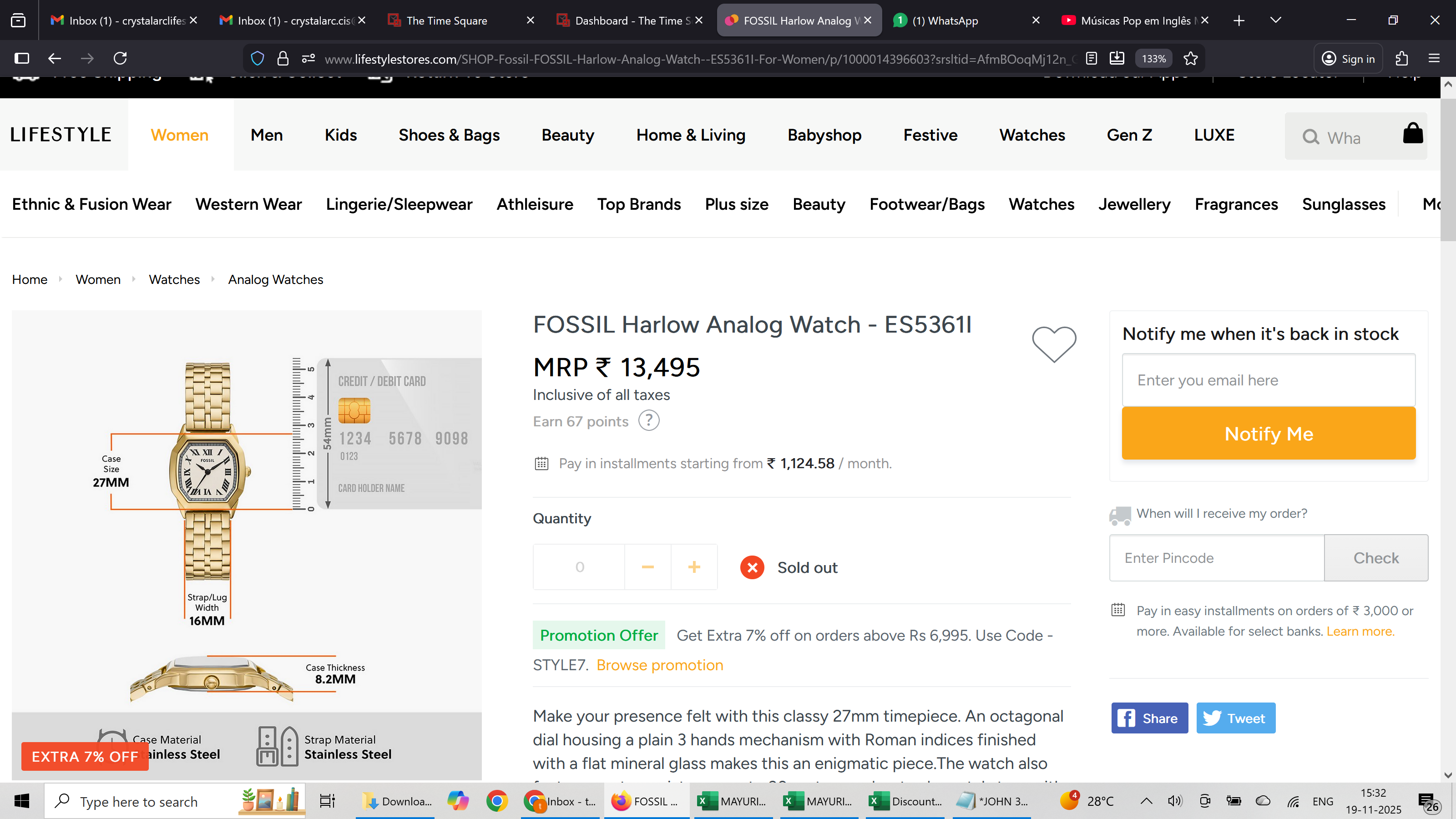Reload the current page
The image size is (1456, 819).
tap(120, 58)
